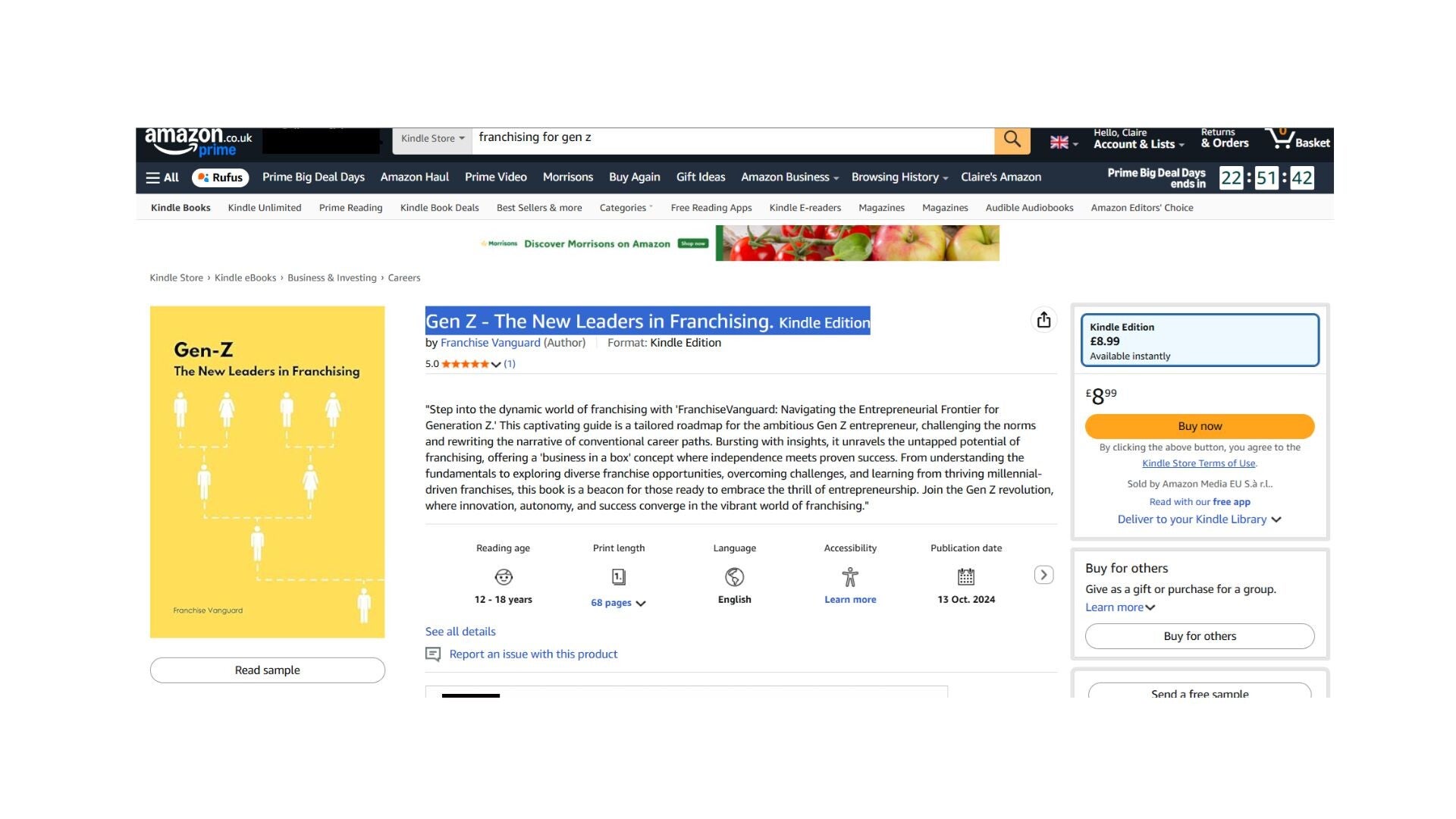
Task: Open the All hamburger menu
Action: pyautogui.click(x=162, y=177)
